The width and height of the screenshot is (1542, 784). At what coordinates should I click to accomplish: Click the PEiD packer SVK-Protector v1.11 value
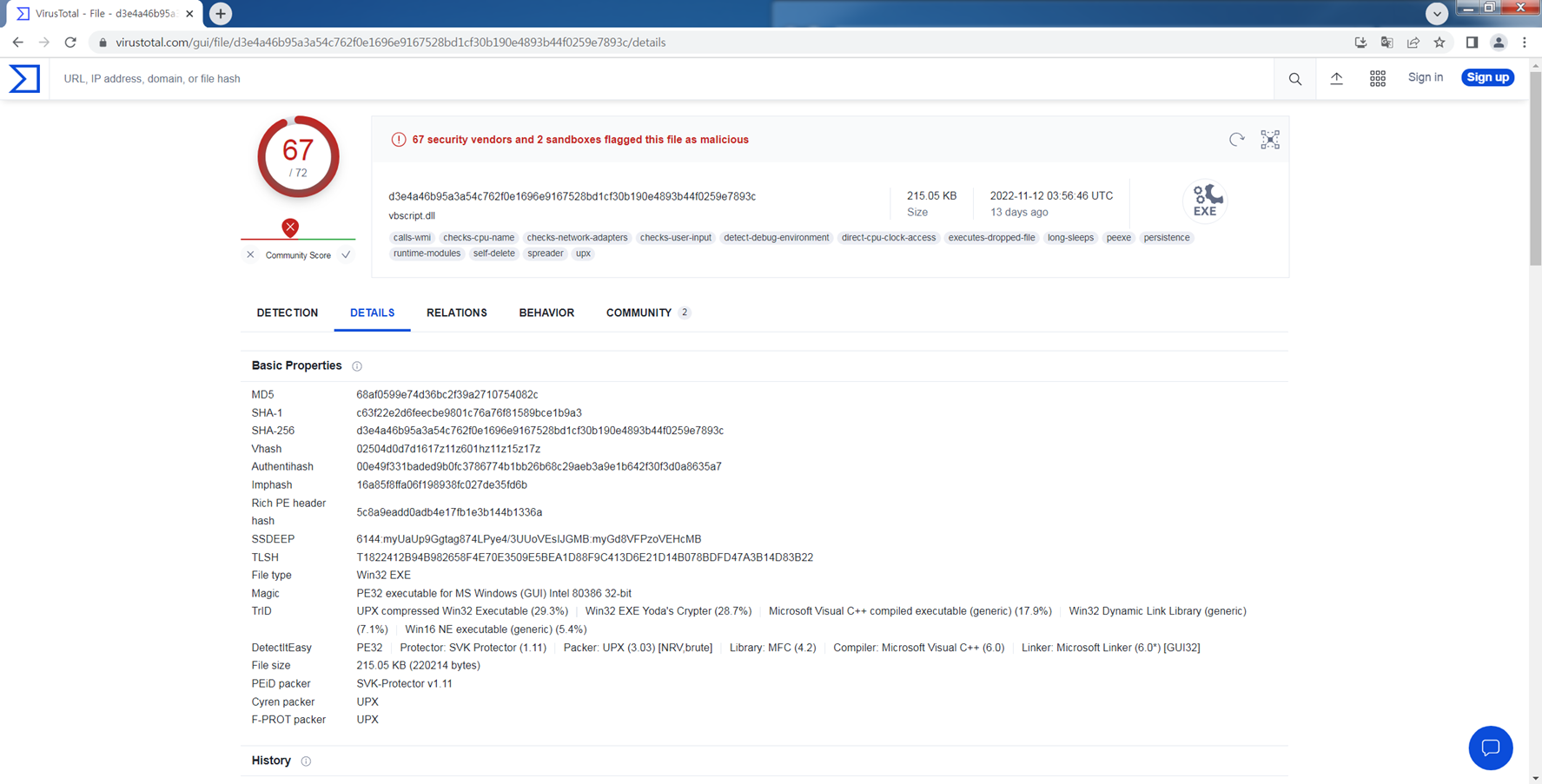tap(404, 684)
